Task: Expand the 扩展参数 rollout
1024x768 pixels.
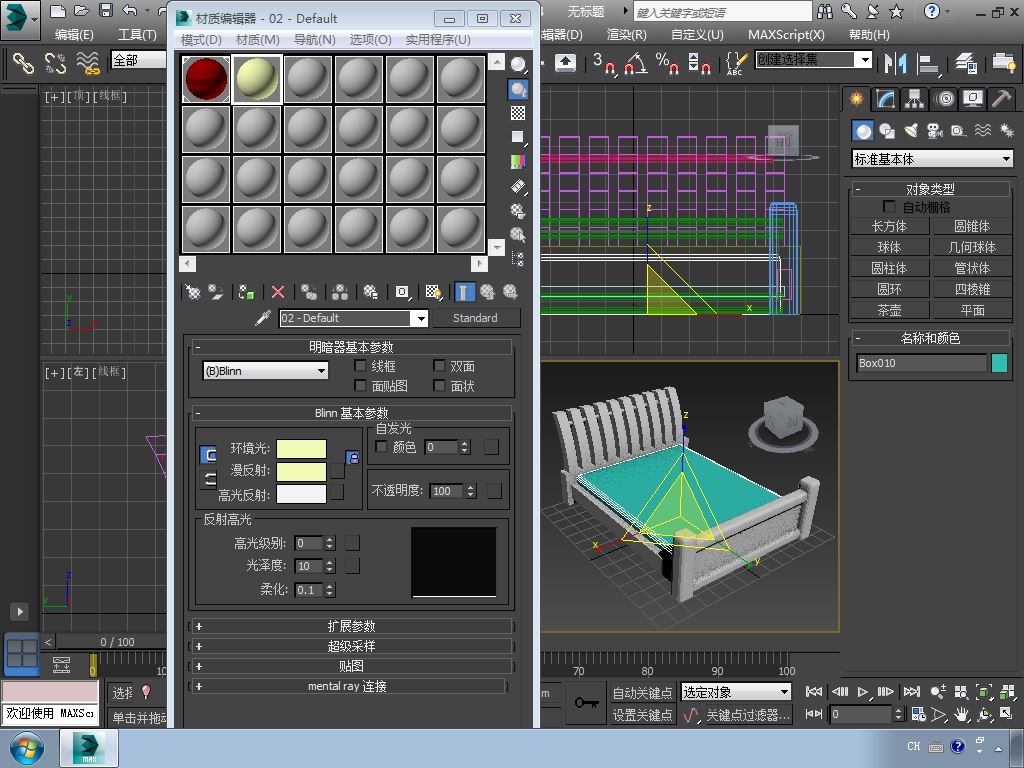Action: 351,626
